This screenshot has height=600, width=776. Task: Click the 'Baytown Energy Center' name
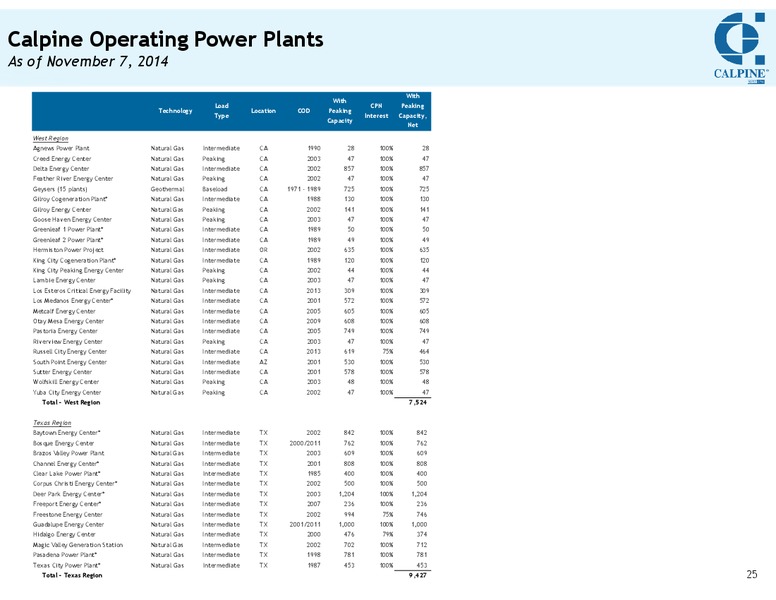point(67,433)
